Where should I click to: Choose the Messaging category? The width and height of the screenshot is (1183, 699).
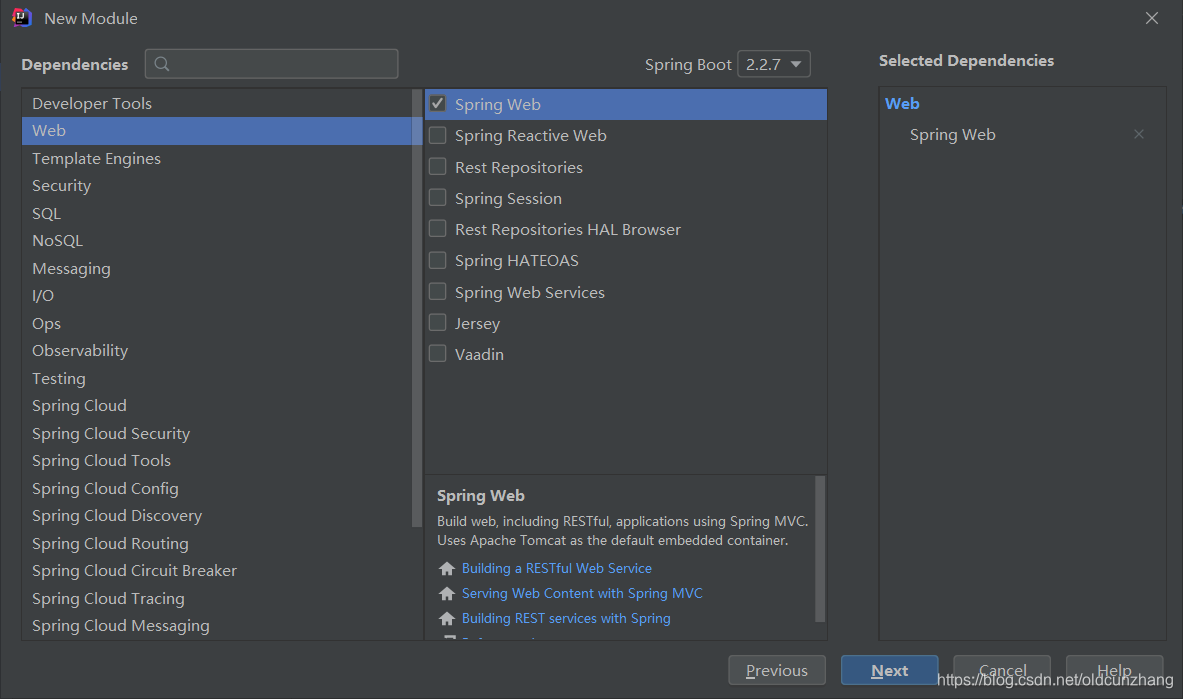(217, 269)
